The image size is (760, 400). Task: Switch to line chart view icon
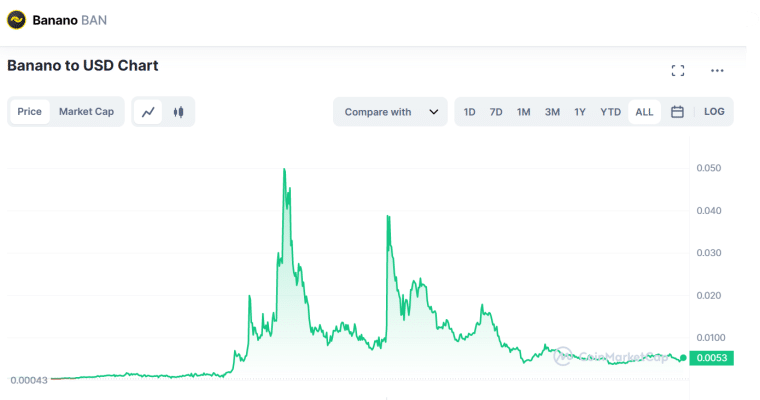[x=148, y=112]
